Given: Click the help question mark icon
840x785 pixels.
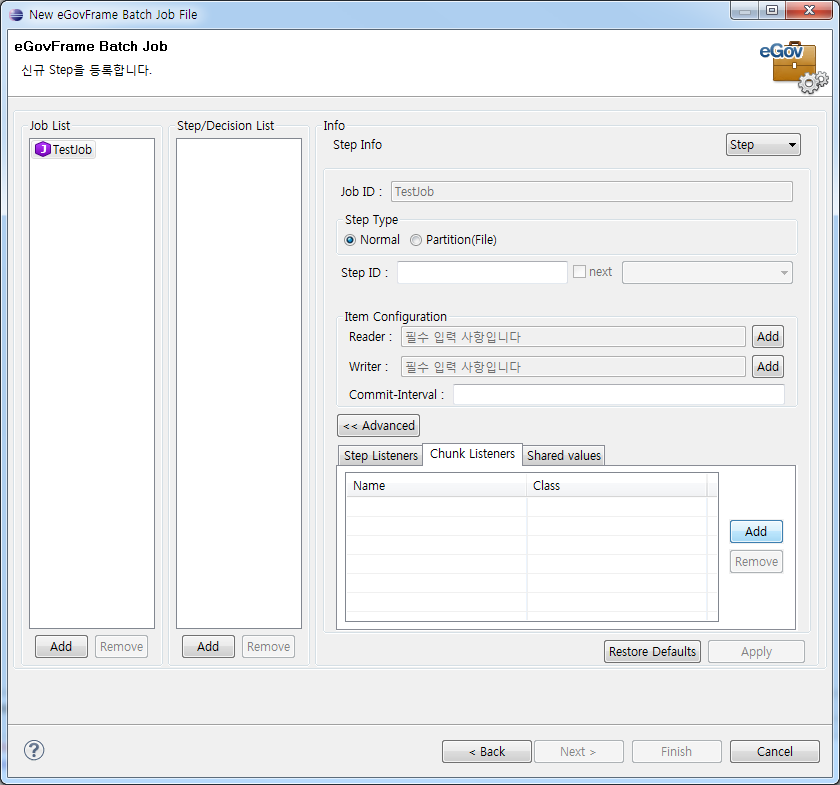Looking at the screenshot, I should click(34, 750).
